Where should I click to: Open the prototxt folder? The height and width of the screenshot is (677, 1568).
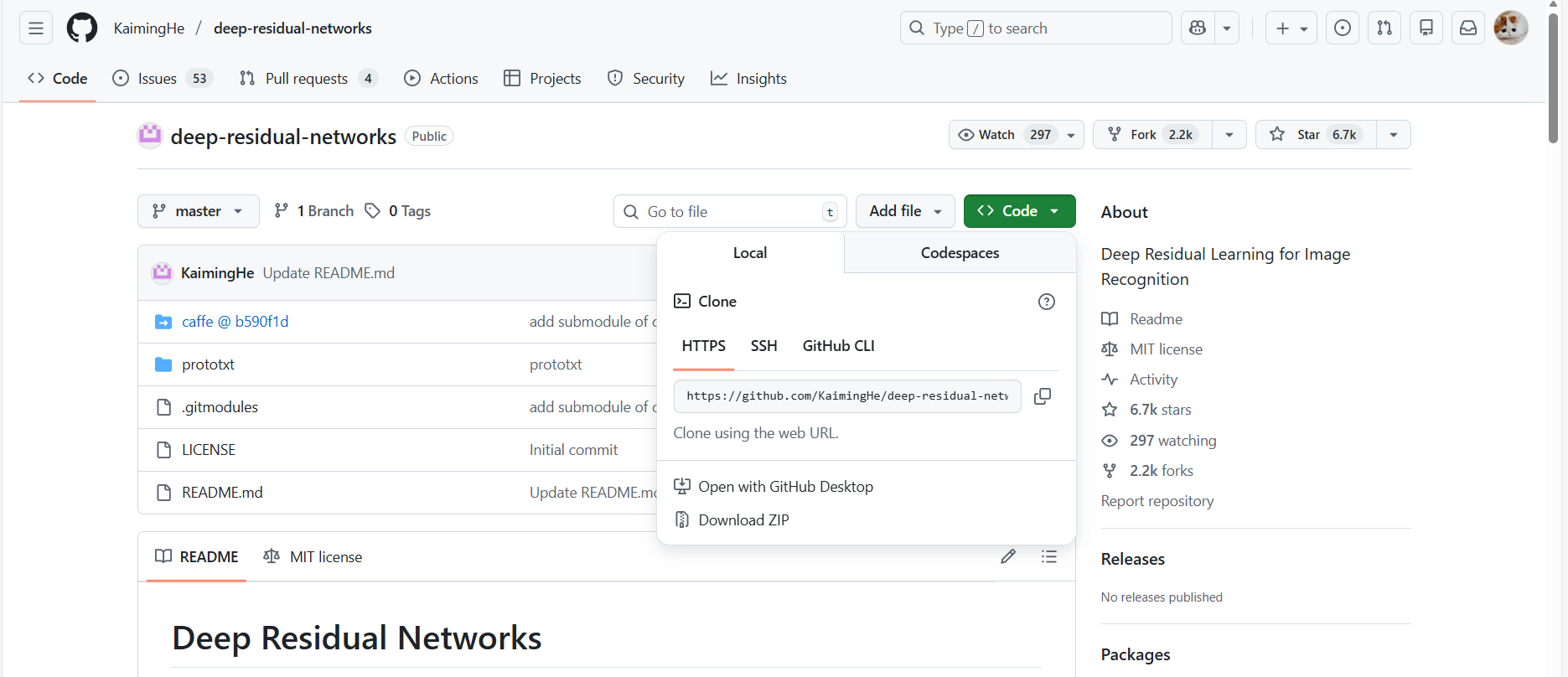coord(208,364)
